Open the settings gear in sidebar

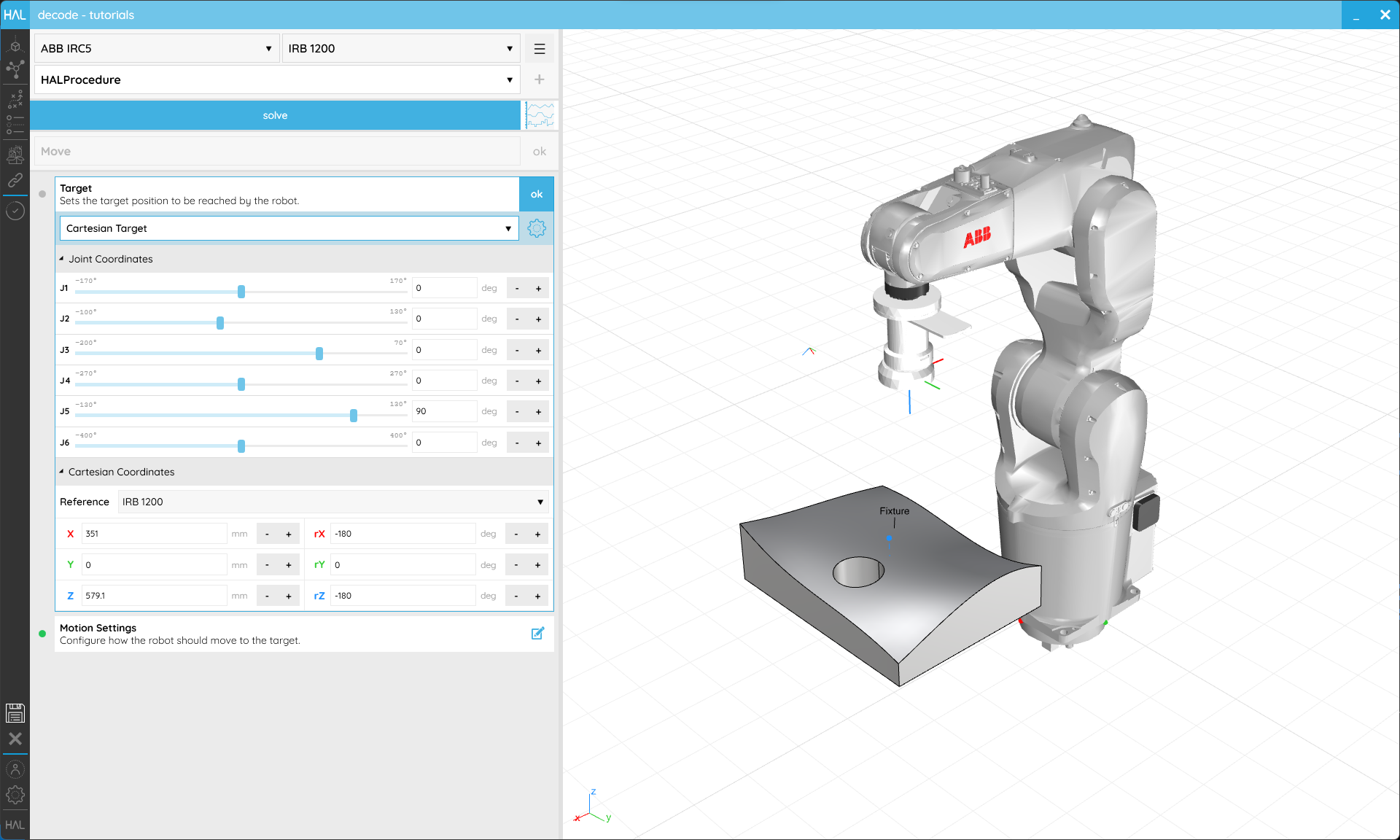click(15, 795)
